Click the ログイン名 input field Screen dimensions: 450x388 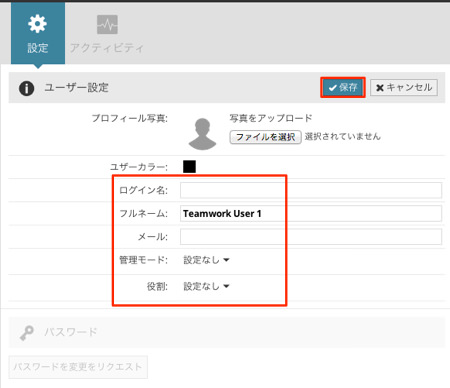[x=311, y=190]
